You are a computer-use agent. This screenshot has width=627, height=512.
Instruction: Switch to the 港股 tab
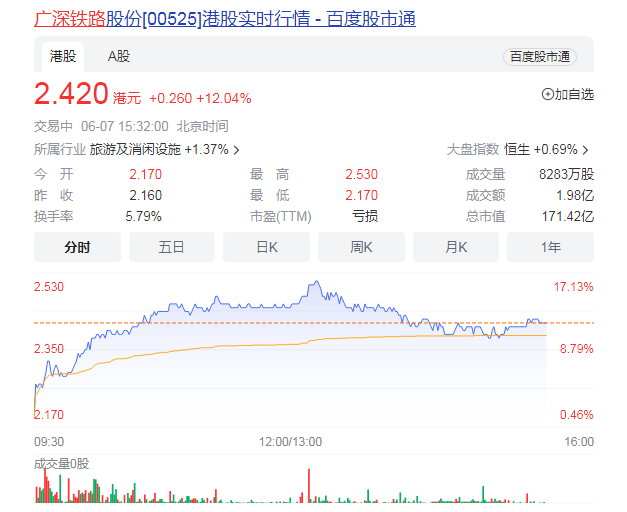point(63,56)
